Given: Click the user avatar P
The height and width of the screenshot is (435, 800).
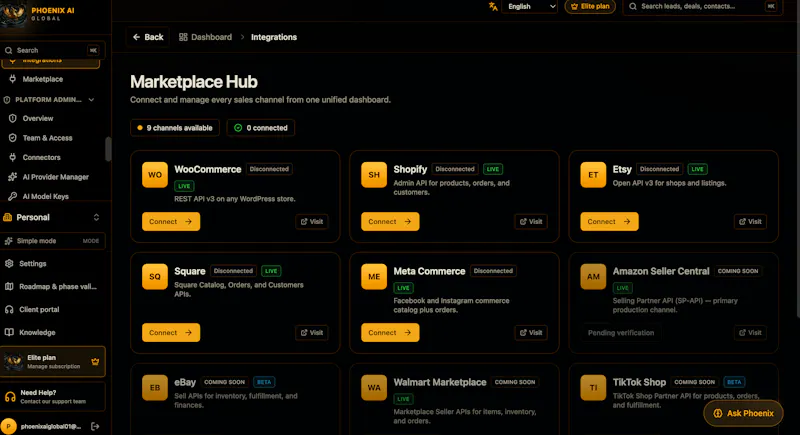Looking at the screenshot, I should [x=9, y=426].
